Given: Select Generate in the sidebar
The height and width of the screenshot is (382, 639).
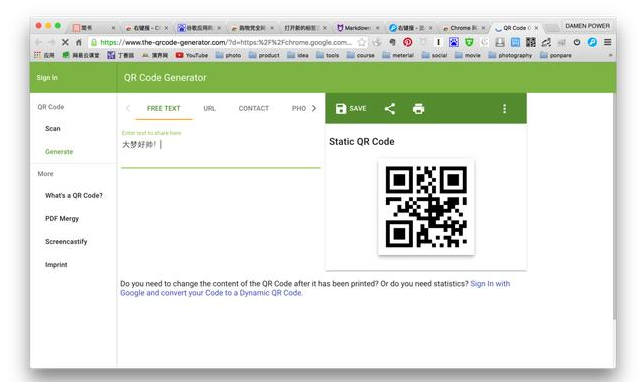Looking at the screenshot, I should (x=59, y=152).
